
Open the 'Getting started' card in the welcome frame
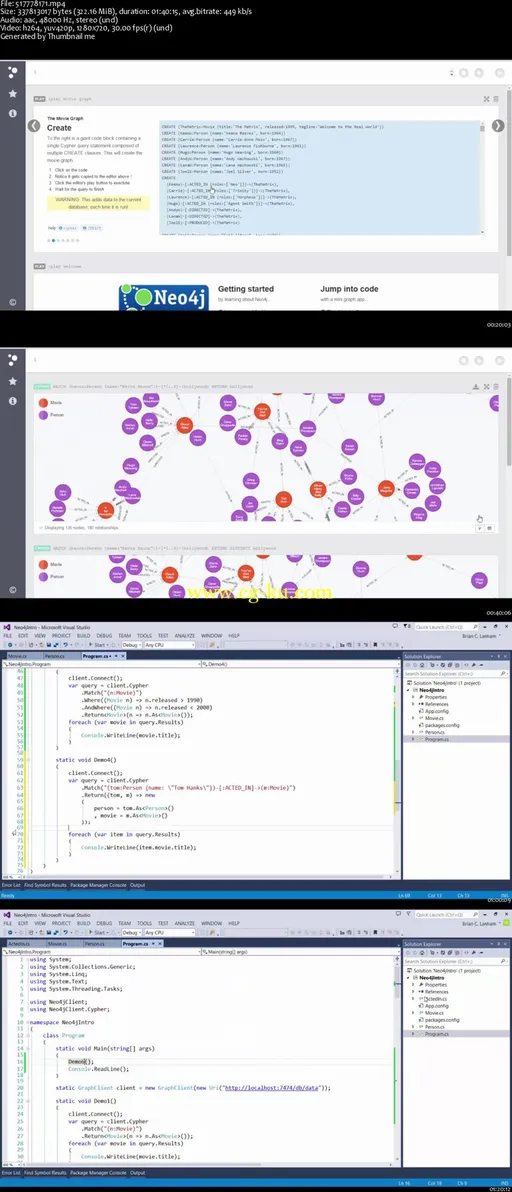(245, 290)
